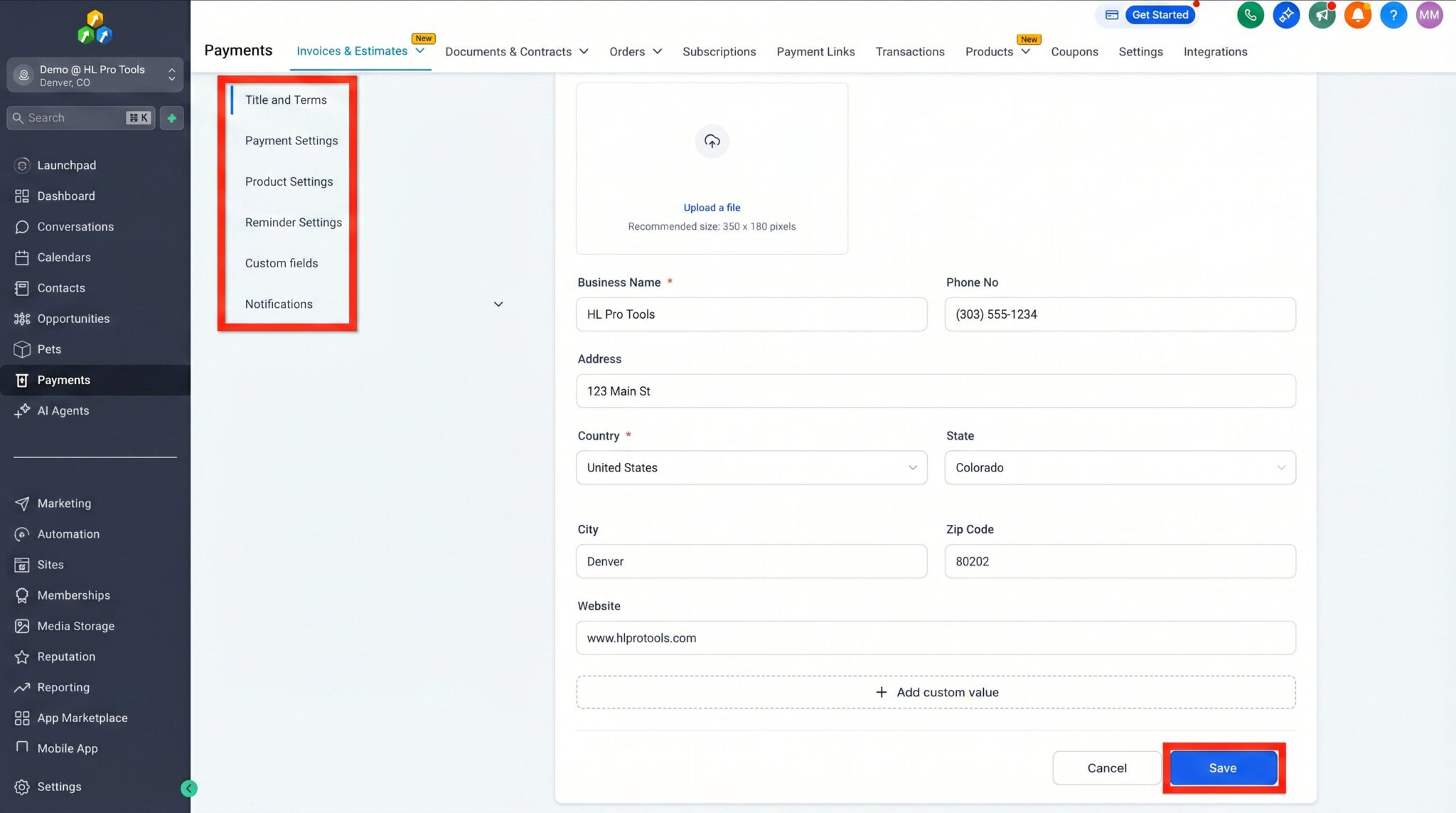Expand the Orders menu
Screen dimensions: 1456x813
pos(636,52)
